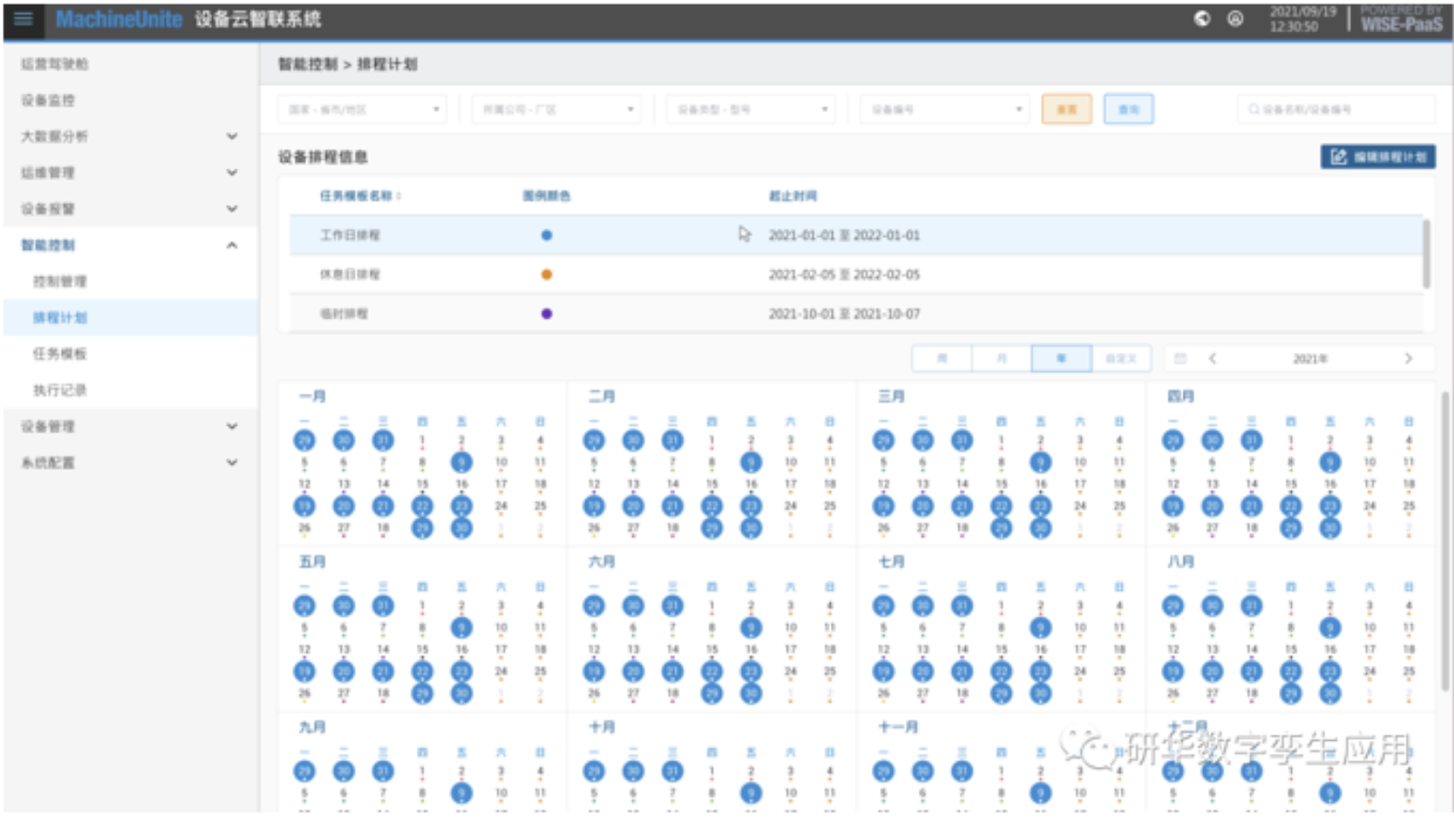
Task: Expand the 系统配置 sidebar section chevron
Action: coord(232,462)
